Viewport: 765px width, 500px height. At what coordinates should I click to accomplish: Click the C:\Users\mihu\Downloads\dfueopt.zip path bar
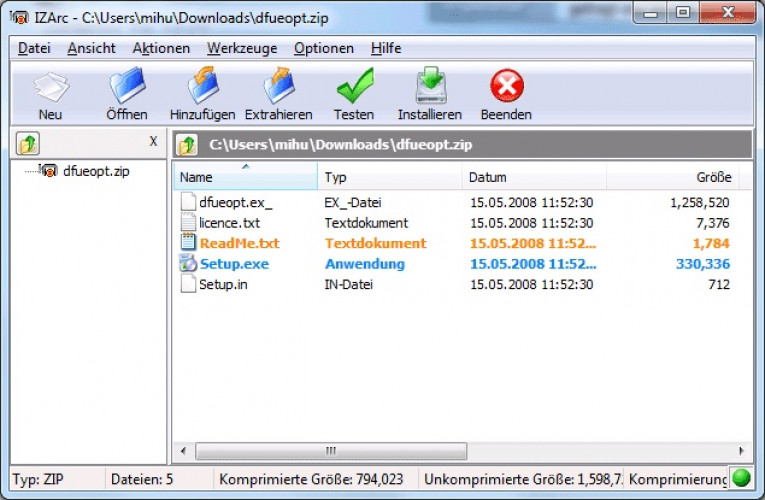tap(341, 145)
